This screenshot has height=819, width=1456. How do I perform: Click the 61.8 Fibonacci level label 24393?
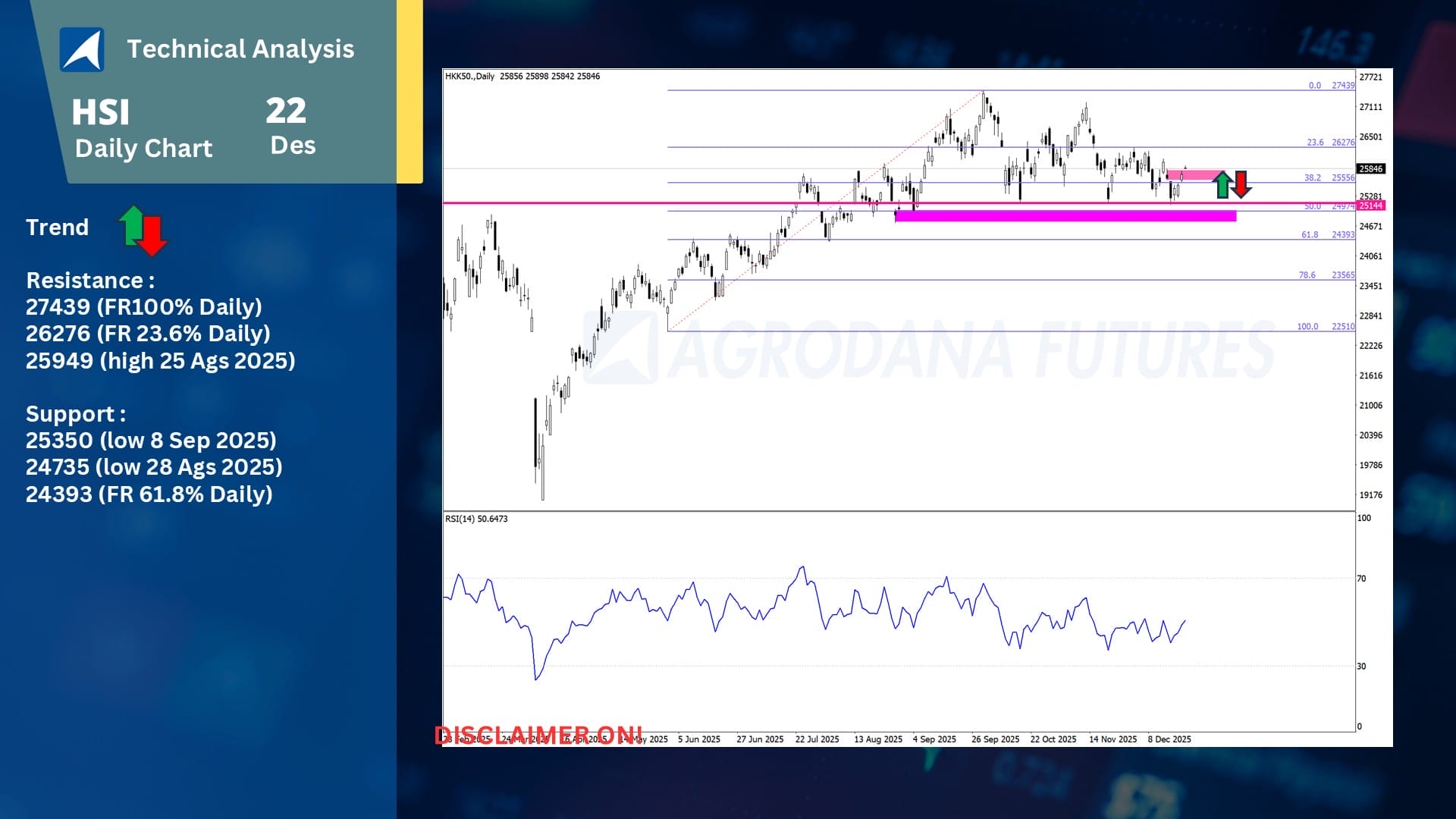pos(1327,235)
